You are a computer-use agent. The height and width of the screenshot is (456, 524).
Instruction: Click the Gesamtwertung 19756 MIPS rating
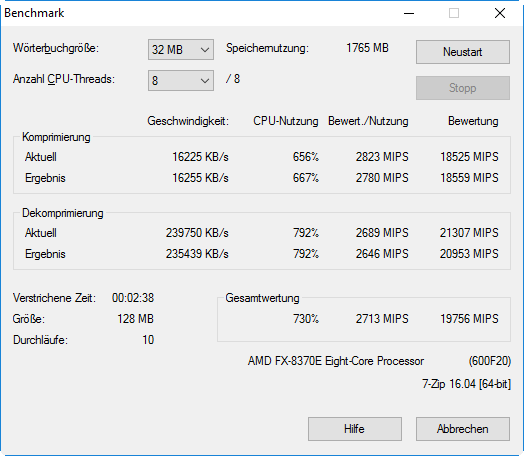[469, 319]
